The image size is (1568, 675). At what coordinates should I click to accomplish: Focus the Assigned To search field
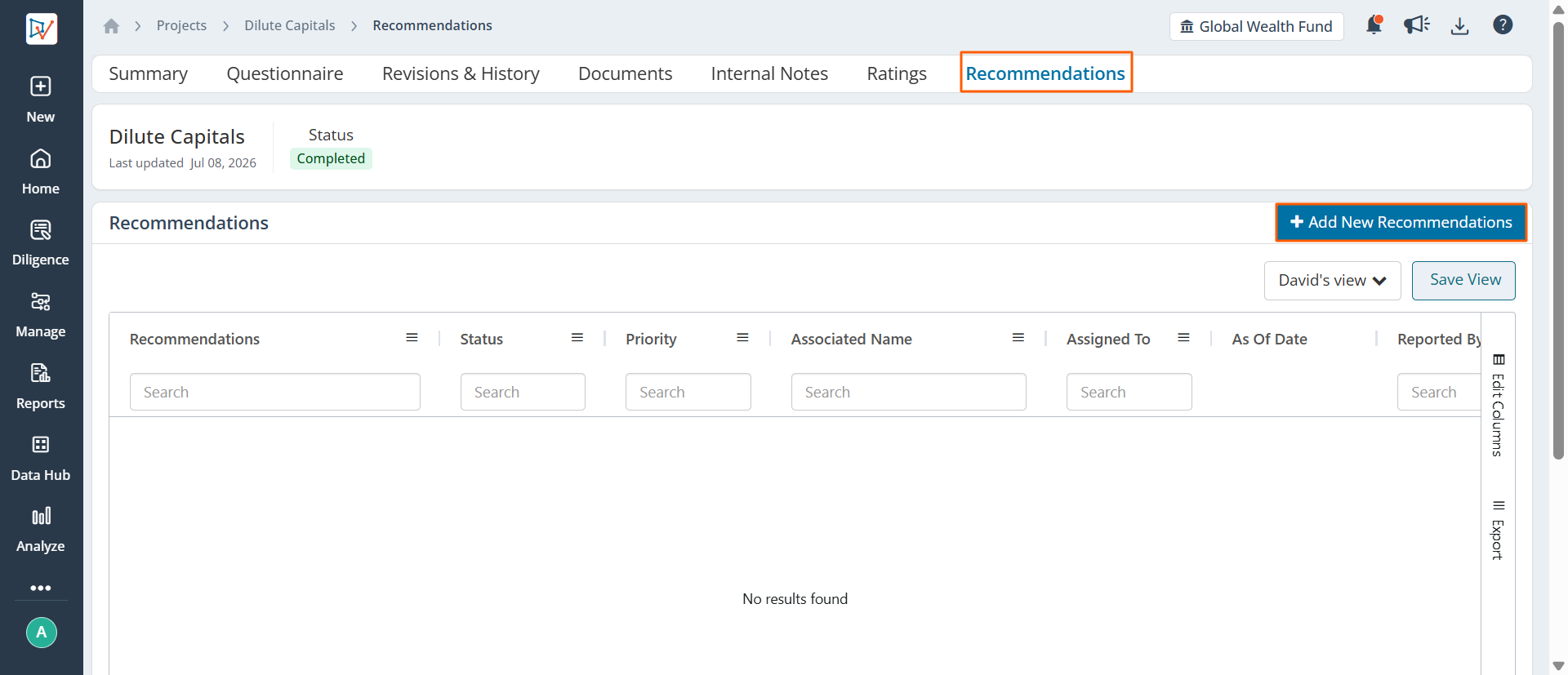(x=1129, y=392)
